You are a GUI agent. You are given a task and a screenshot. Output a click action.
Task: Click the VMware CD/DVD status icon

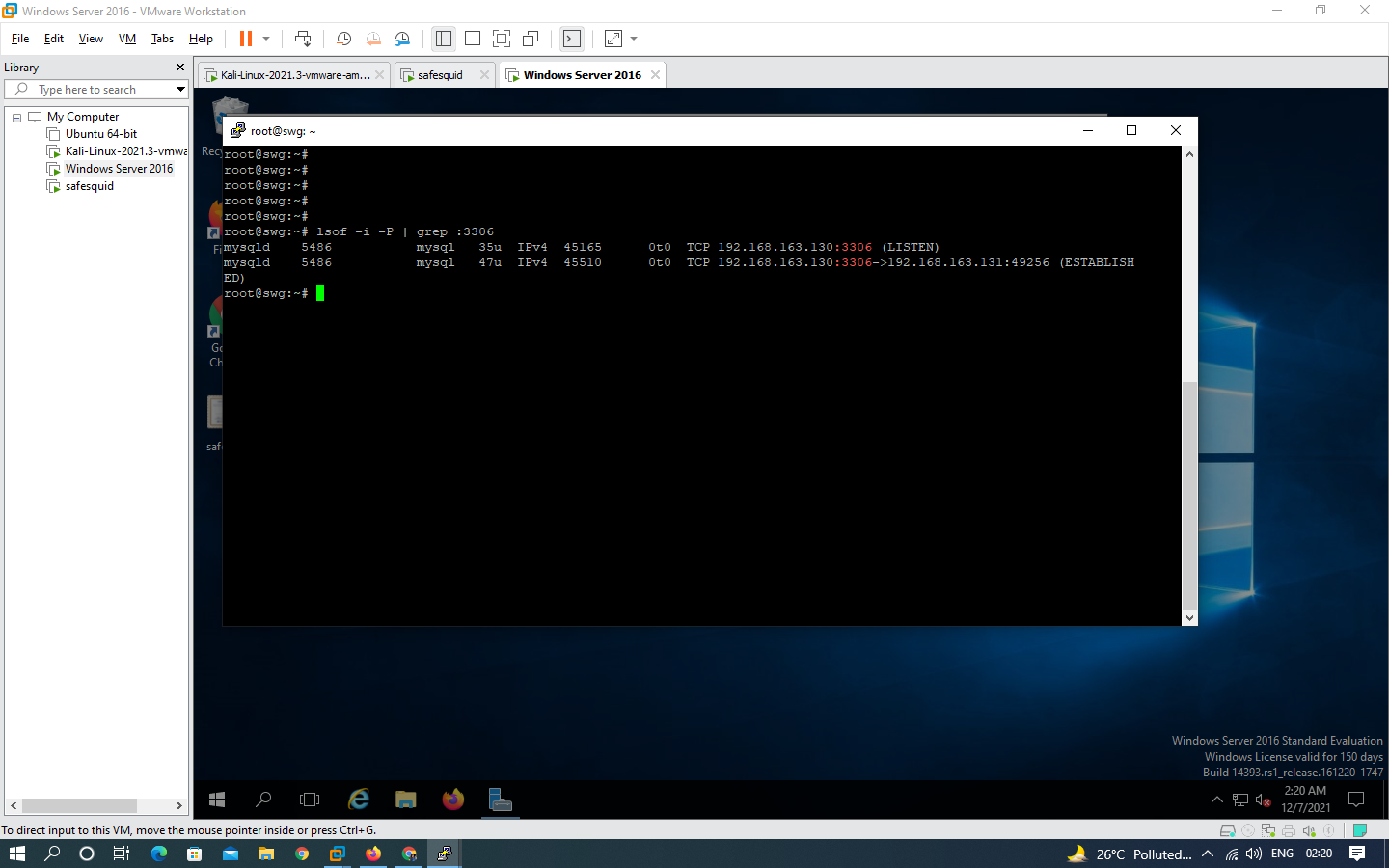(1248, 830)
